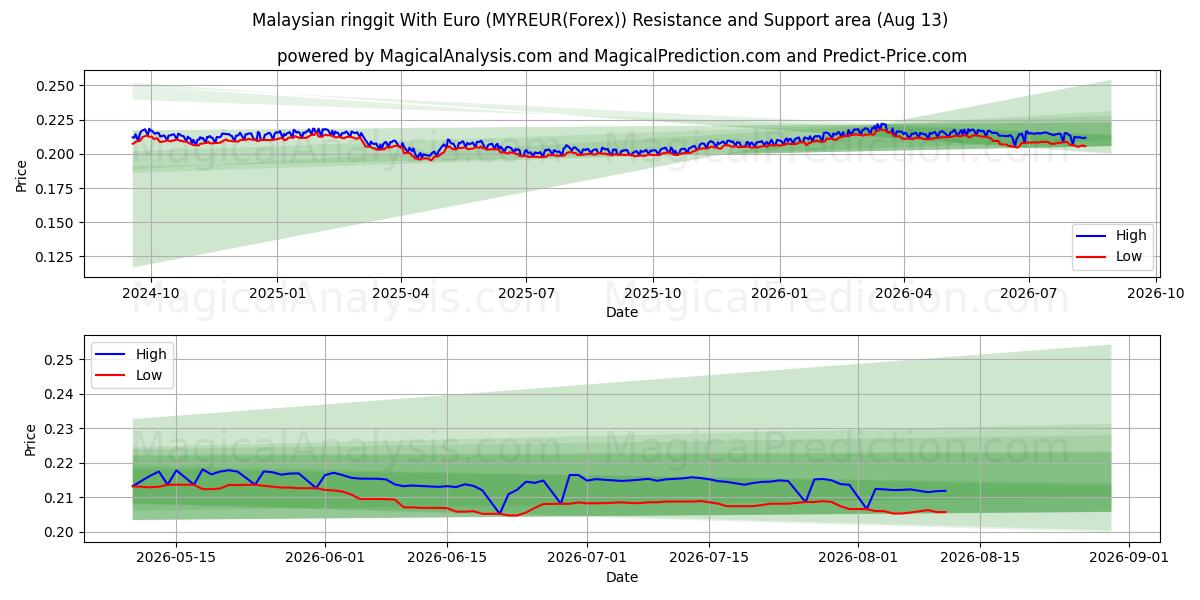Click the '0.200' price tick label
1200x600 pixels.
pos(56,154)
